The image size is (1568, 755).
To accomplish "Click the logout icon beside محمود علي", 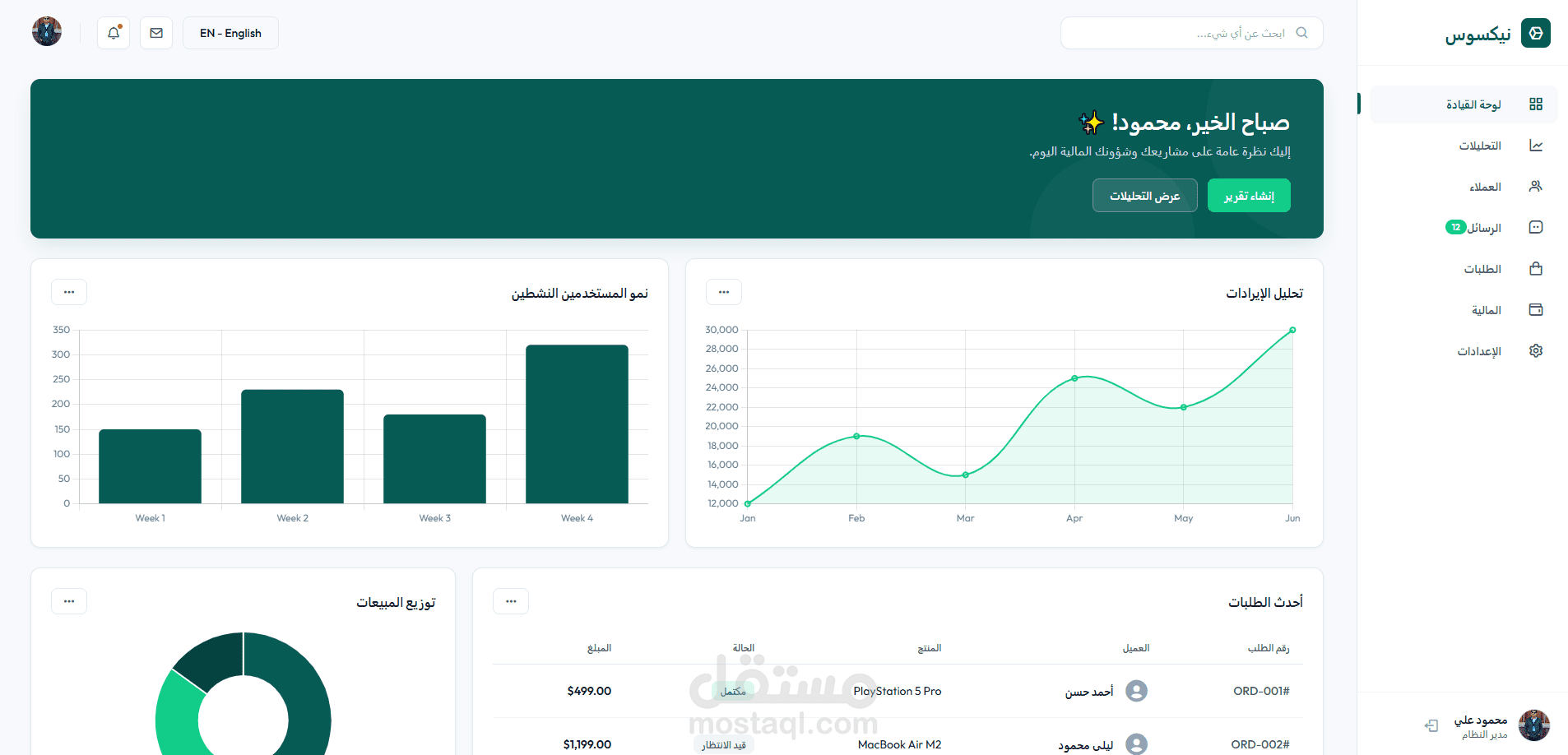I will click(1431, 725).
